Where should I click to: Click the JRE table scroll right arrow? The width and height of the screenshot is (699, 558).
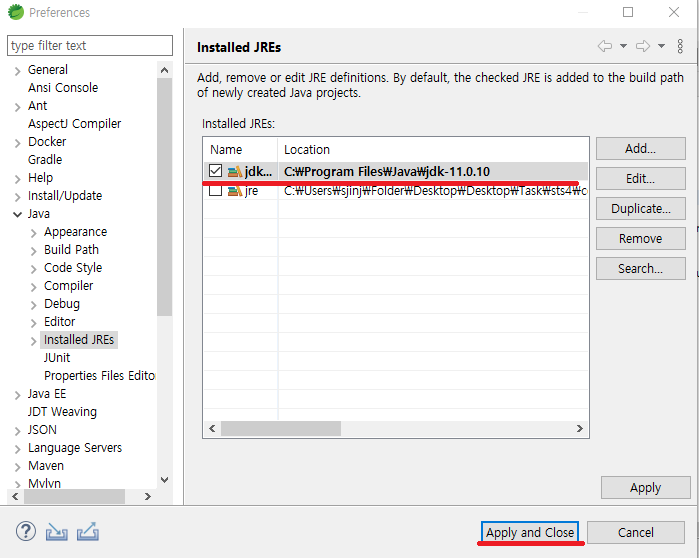click(580, 429)
